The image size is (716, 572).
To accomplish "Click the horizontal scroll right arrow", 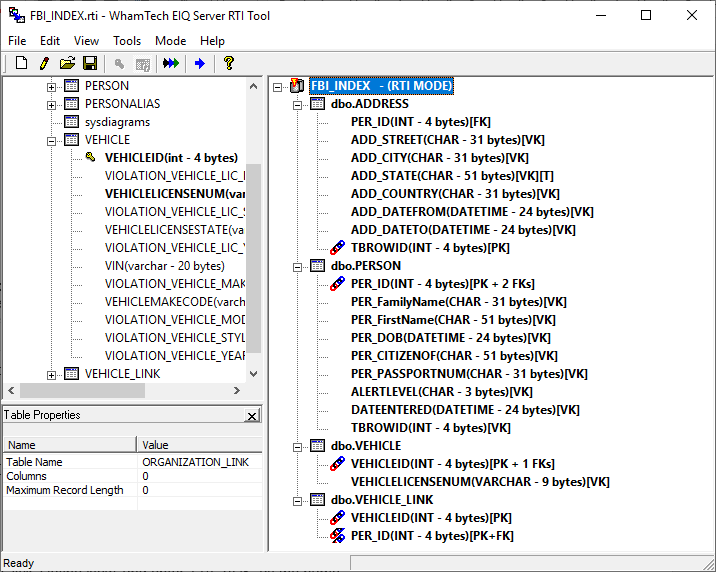I will [237, 390].
